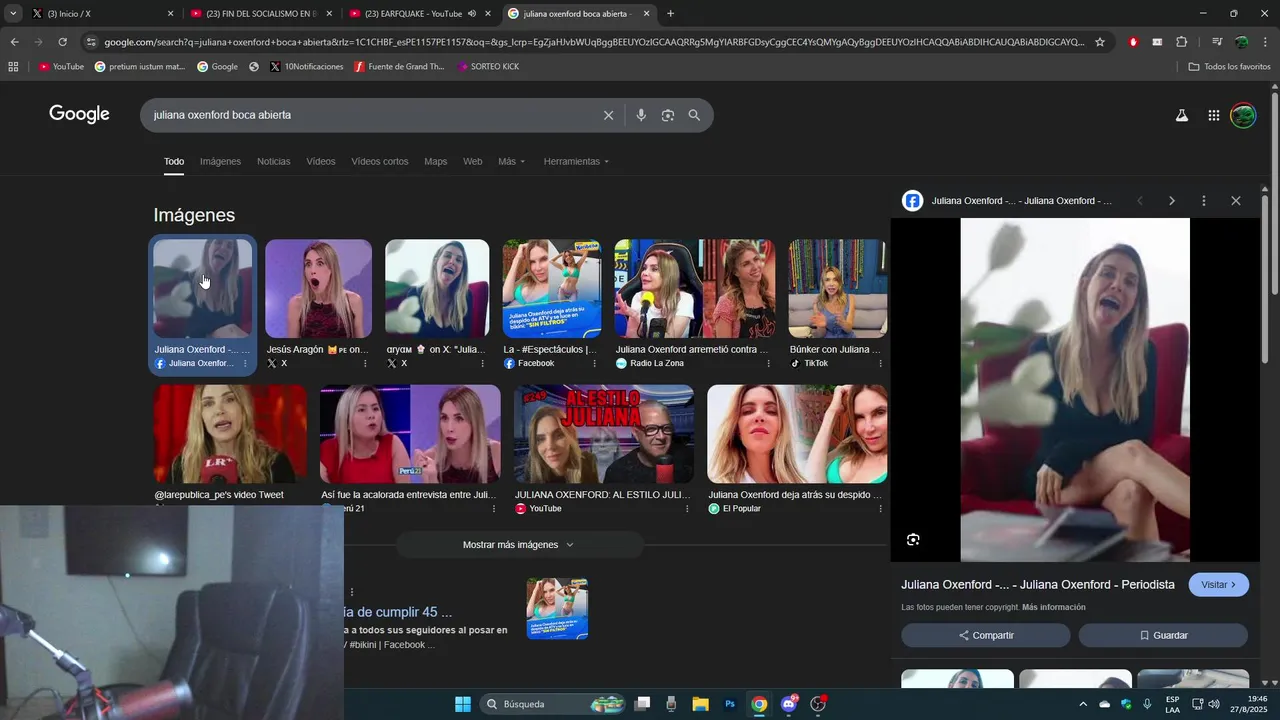Open Google Search Labs flask icon

pyautogui.click(x=1182, y=115)
